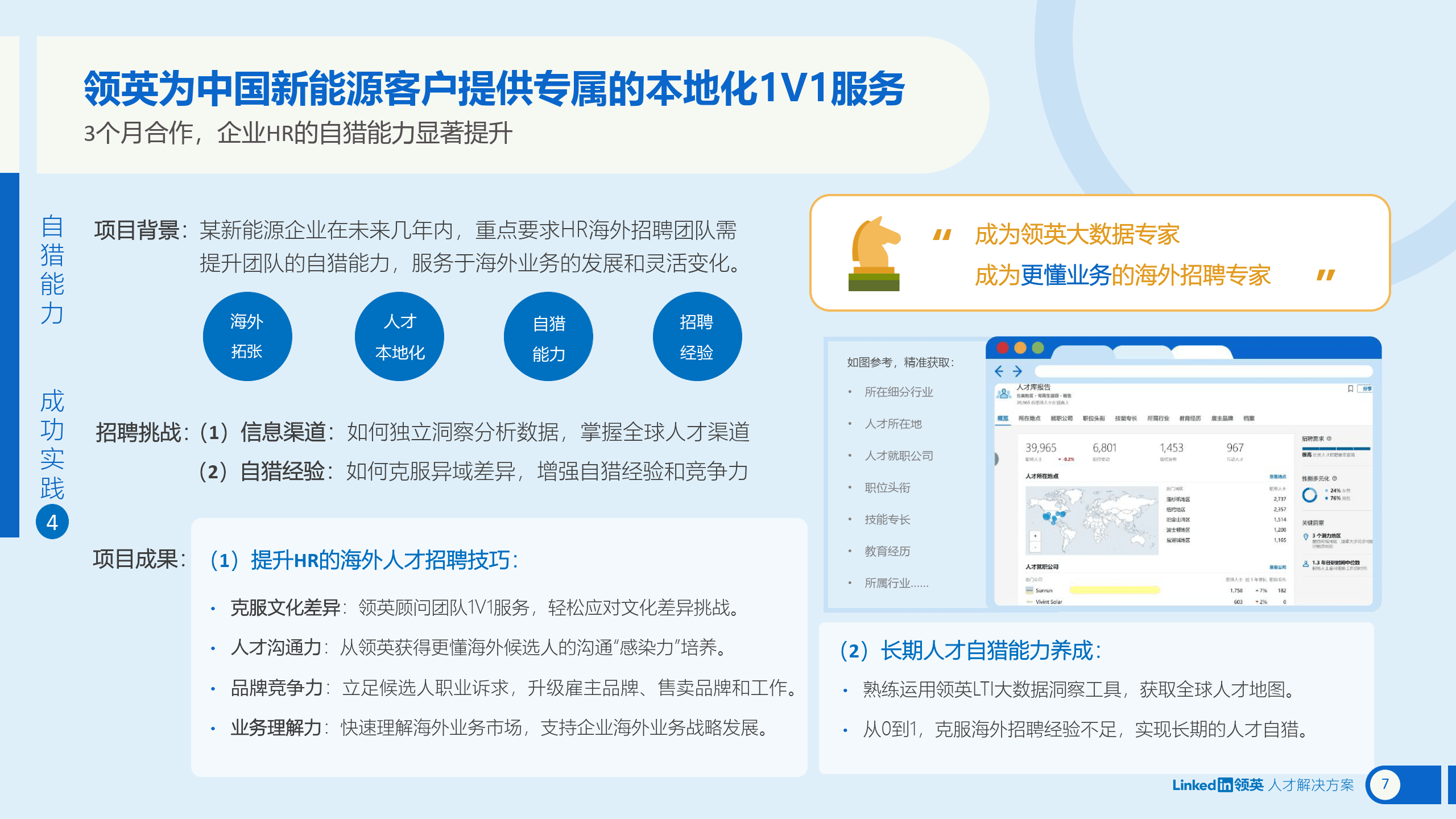Click the bookmark icon in talent report

1350,388
